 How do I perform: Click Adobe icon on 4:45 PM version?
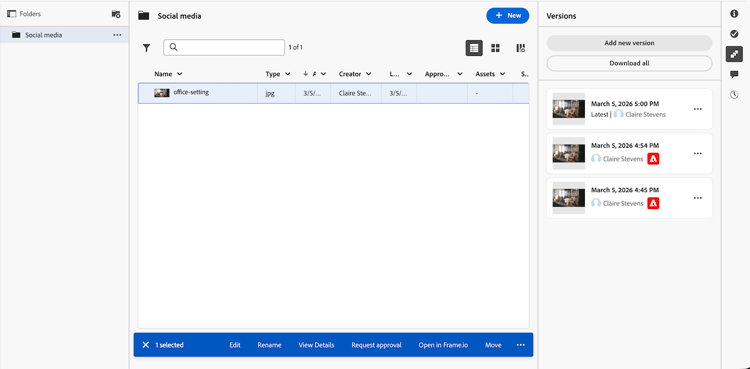coord(653,203)
